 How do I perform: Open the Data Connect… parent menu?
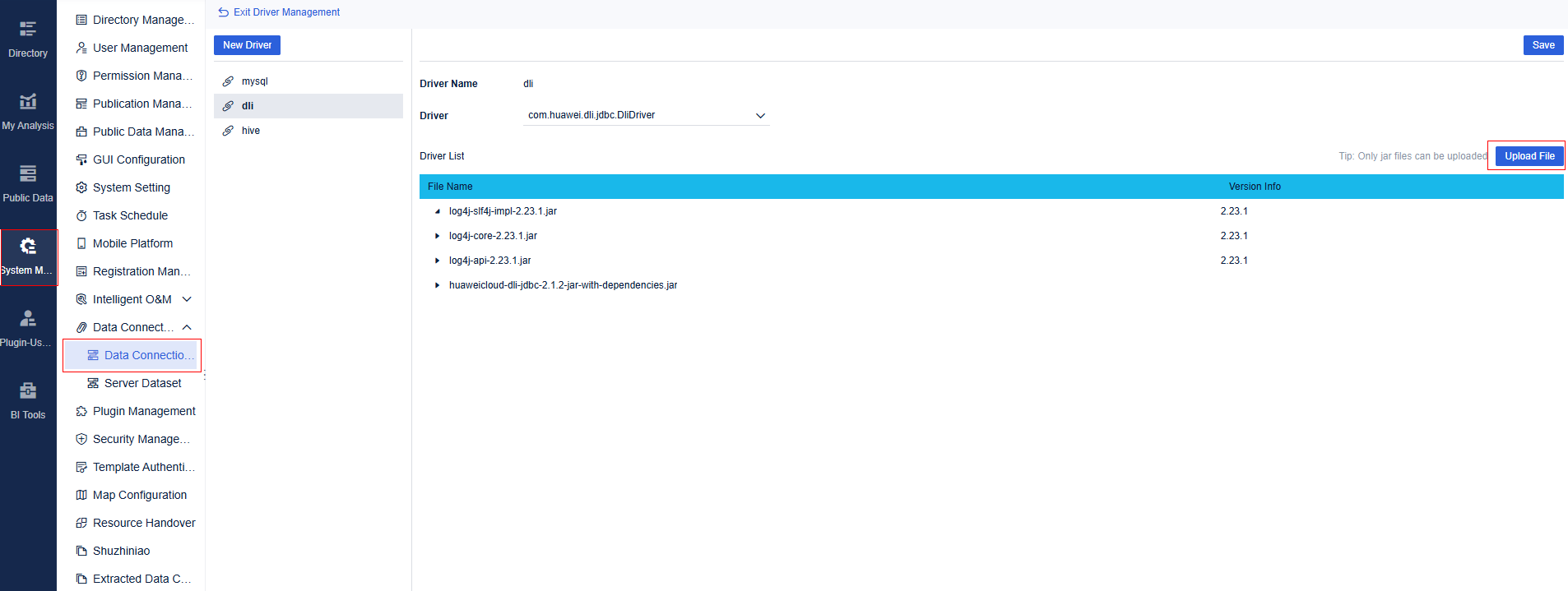point(132,327)
